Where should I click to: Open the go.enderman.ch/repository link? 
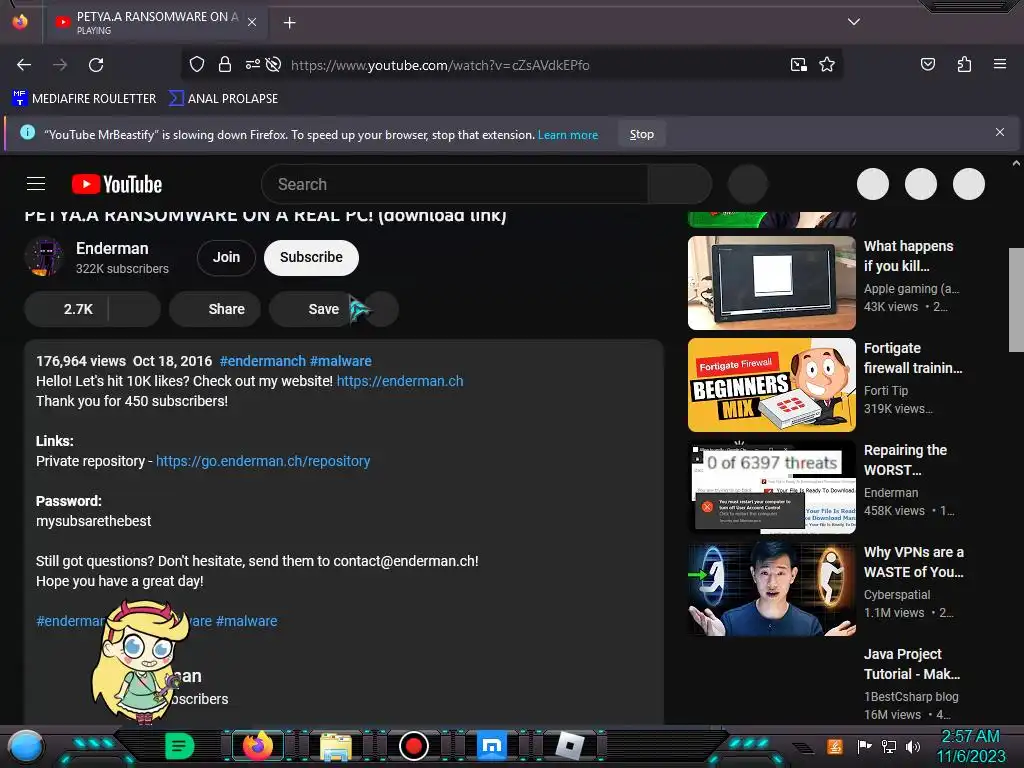point(263,461)
